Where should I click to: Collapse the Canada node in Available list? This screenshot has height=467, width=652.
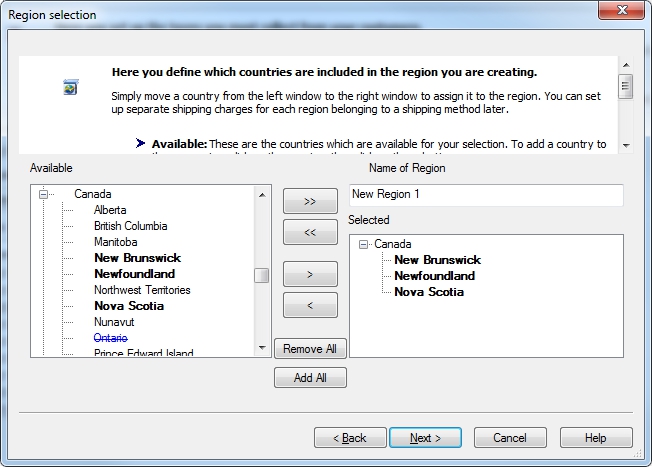[x=44, y=194]
